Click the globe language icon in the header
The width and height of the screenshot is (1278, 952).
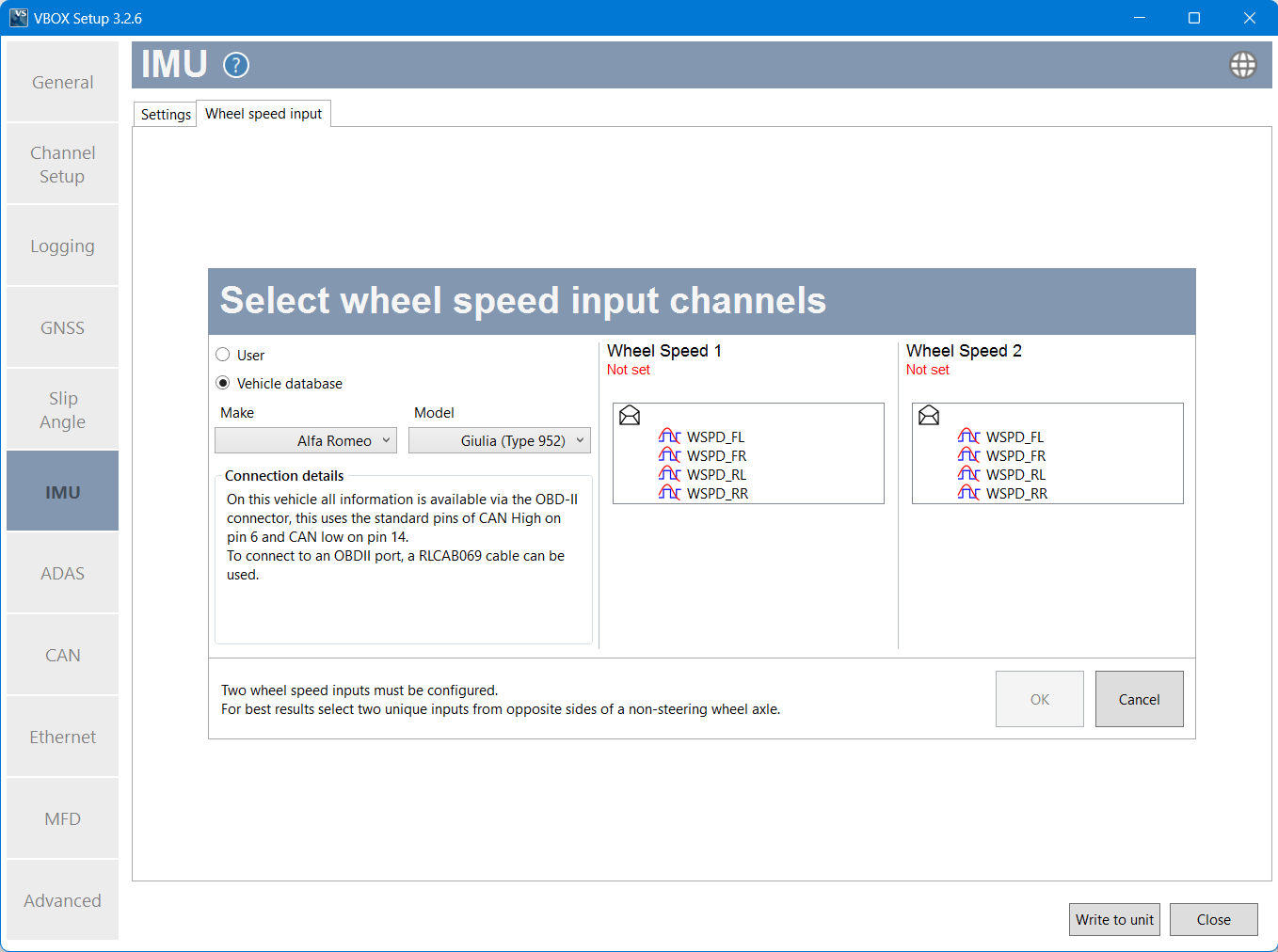pyautogui.click(x=1243, y=65)
